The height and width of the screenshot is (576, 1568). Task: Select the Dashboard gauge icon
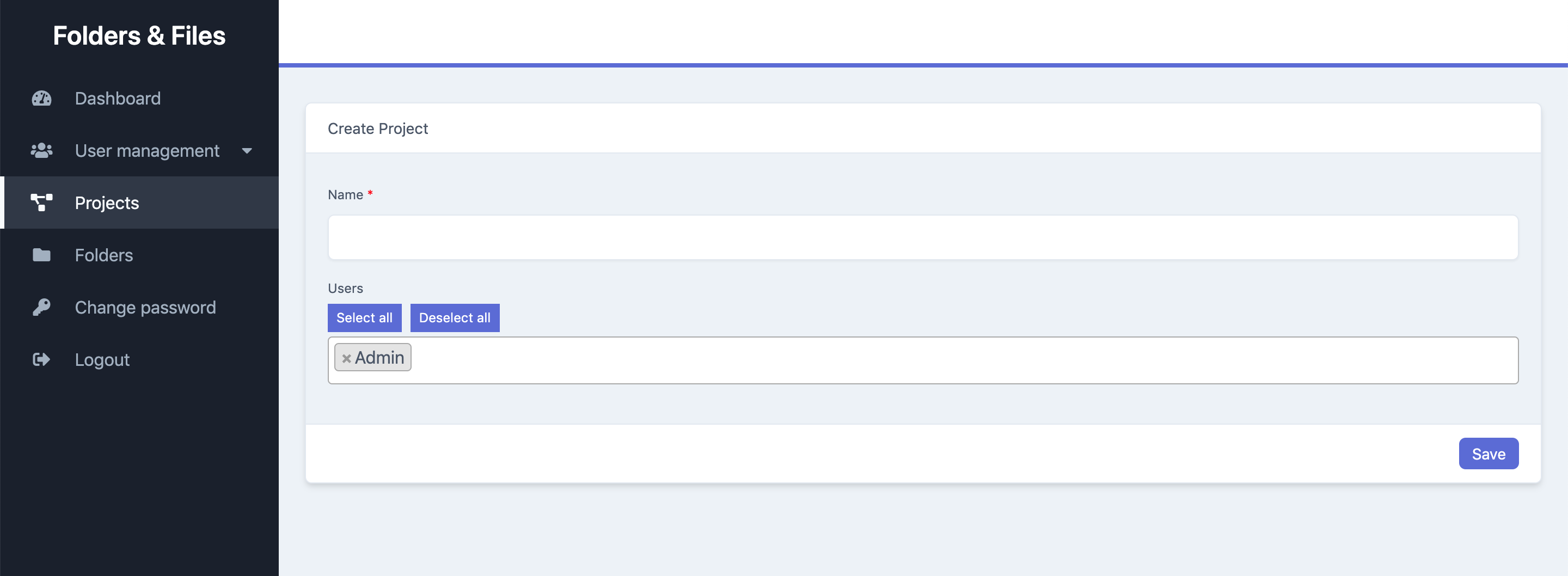coord(41,98)
